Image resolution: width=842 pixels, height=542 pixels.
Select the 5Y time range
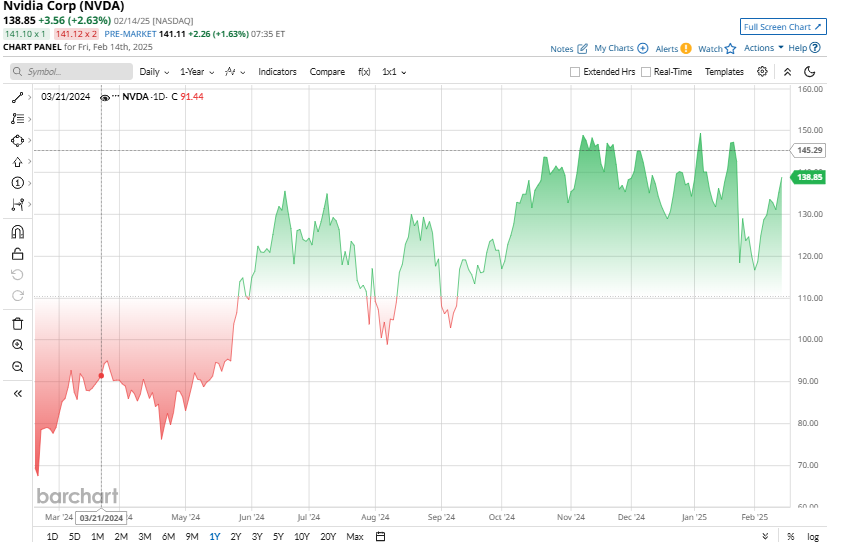(x=278, y=536)
